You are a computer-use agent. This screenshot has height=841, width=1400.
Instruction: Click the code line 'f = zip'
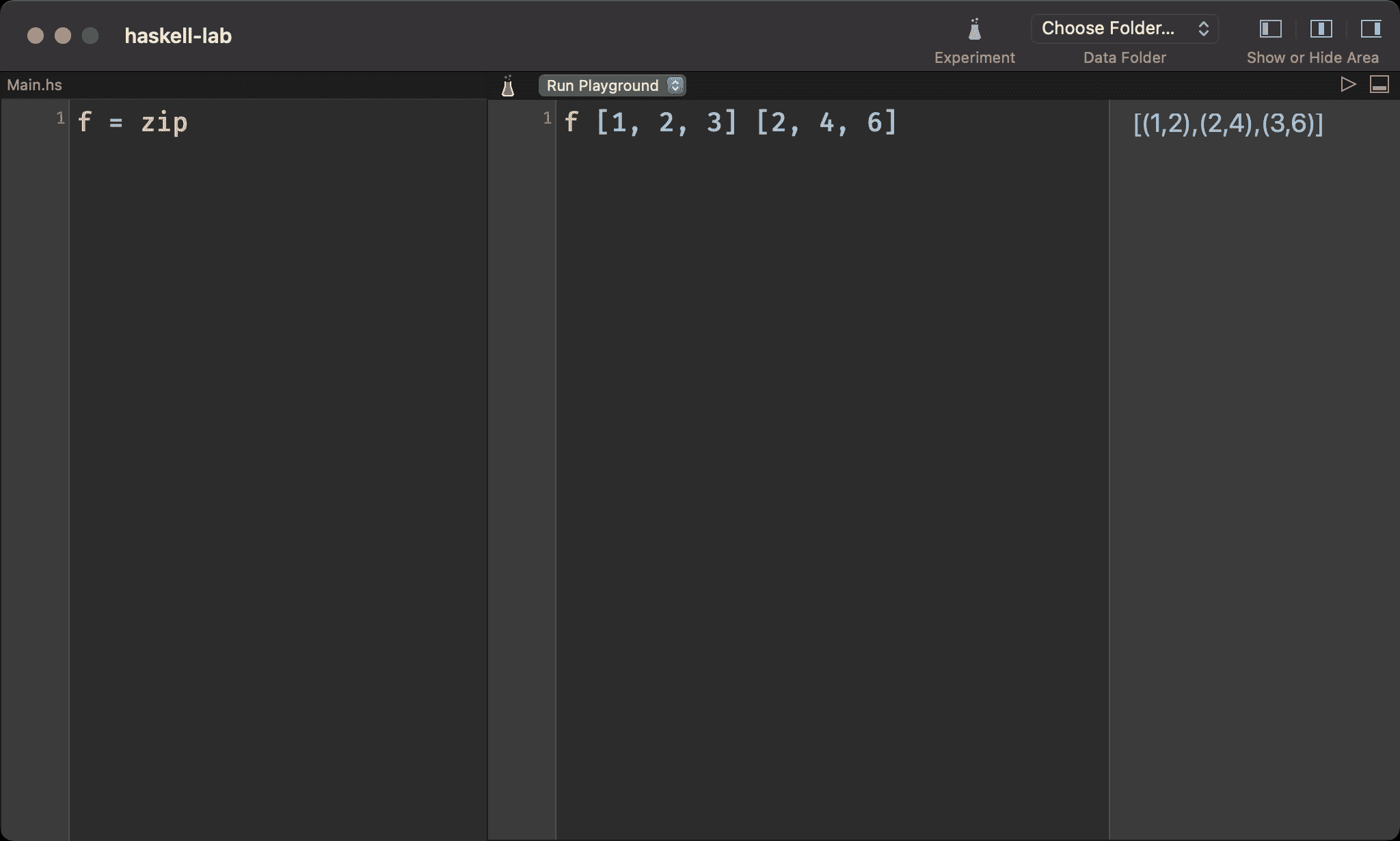coord(133,123)
